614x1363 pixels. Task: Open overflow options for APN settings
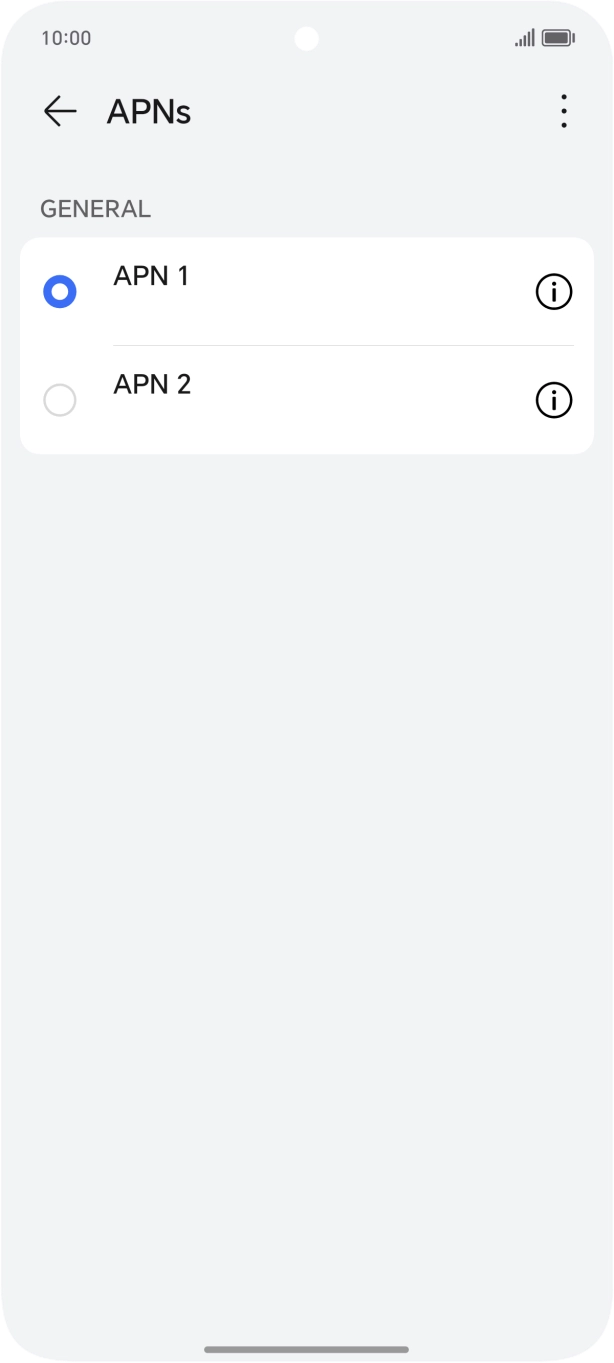(x=563, y=111)
